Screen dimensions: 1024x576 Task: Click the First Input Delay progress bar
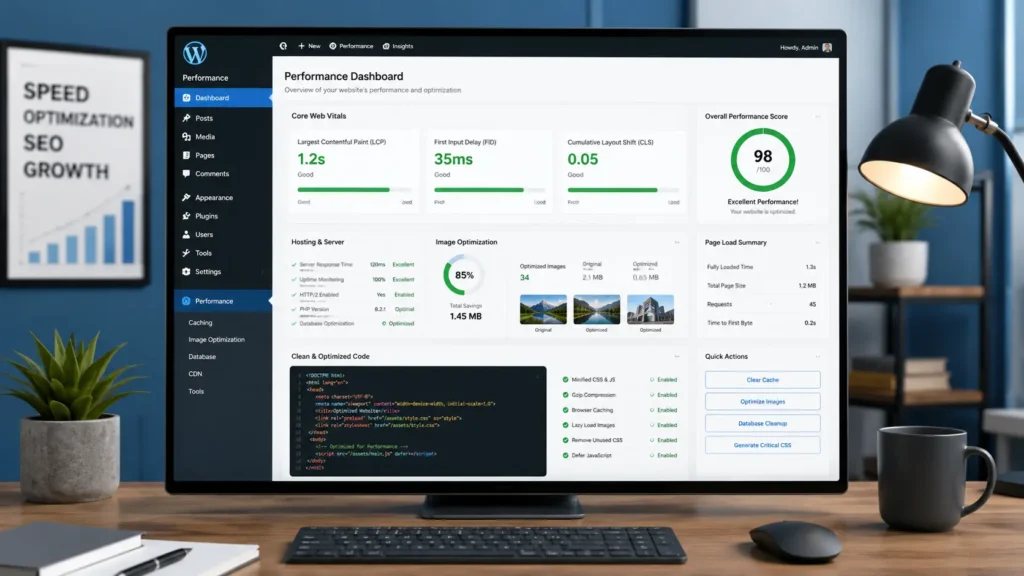coord(479,190)
